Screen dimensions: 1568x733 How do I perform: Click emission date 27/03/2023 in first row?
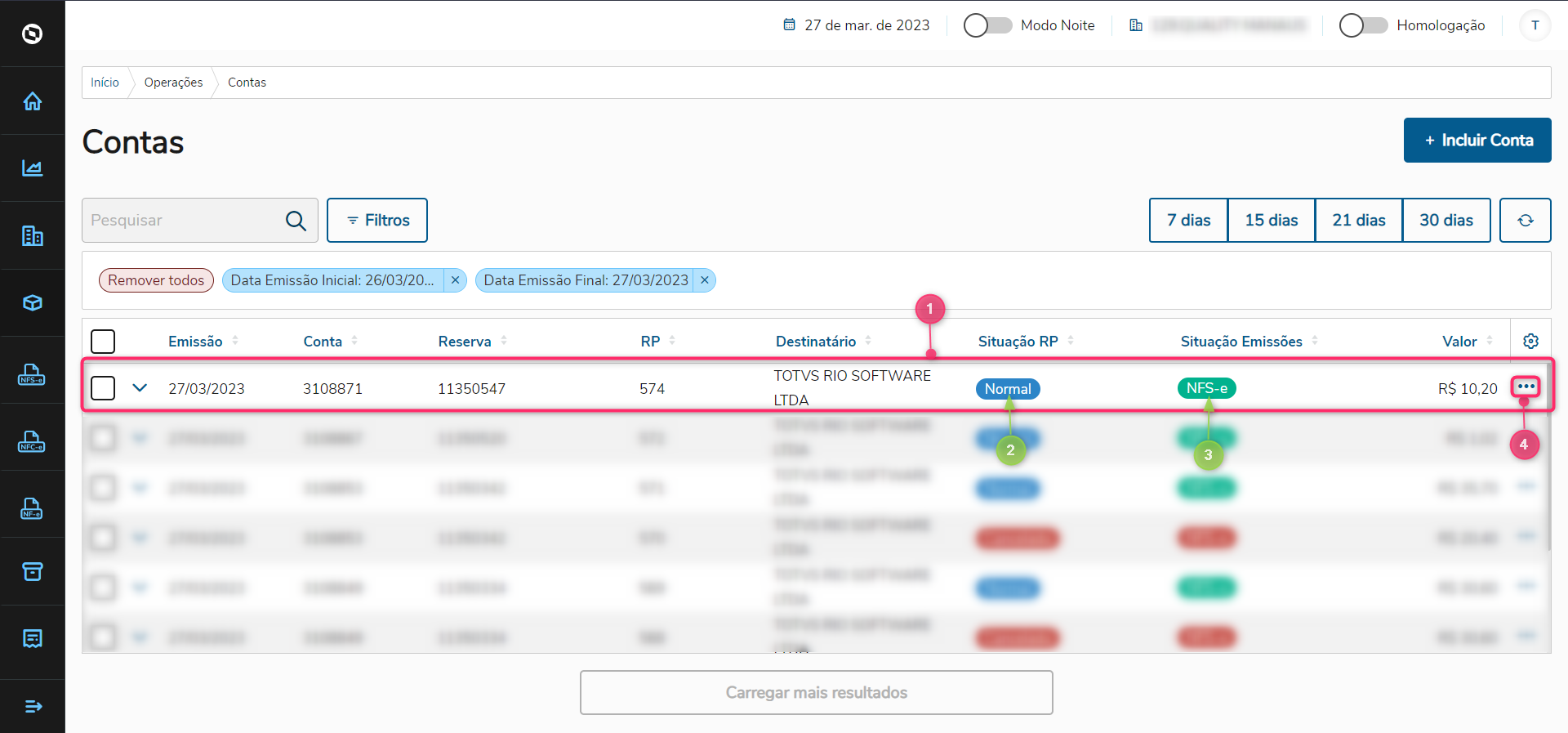(207, 389)
